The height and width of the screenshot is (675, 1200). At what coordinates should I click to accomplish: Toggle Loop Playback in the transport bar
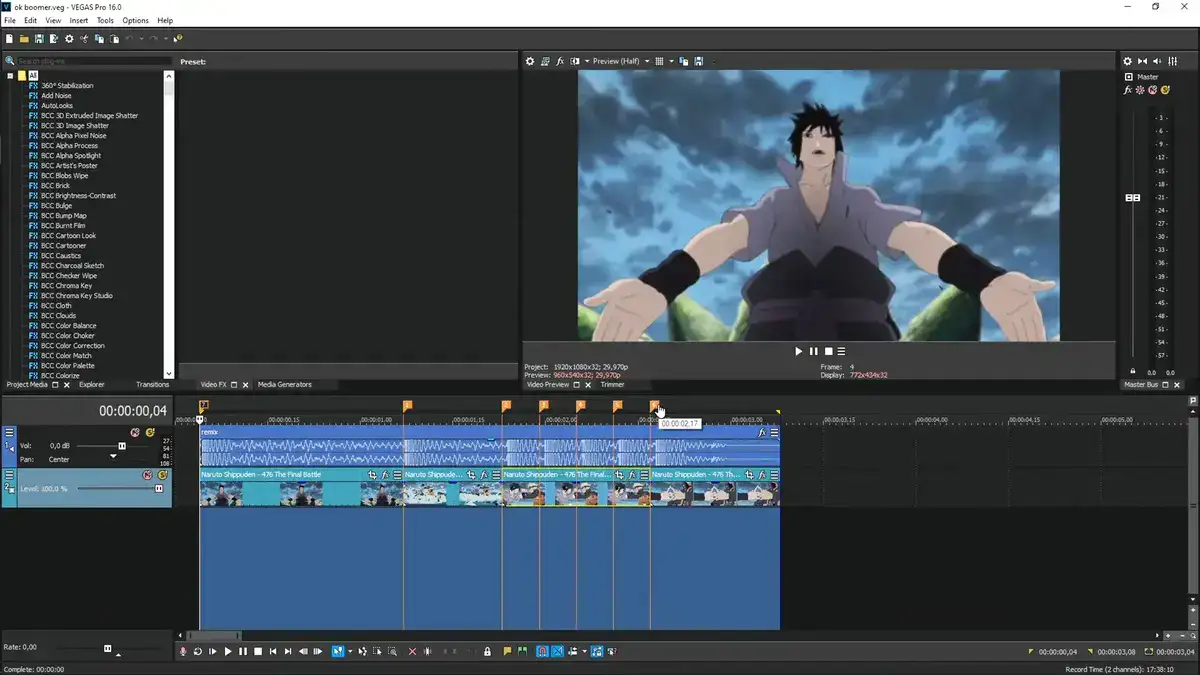pos(198,651)
